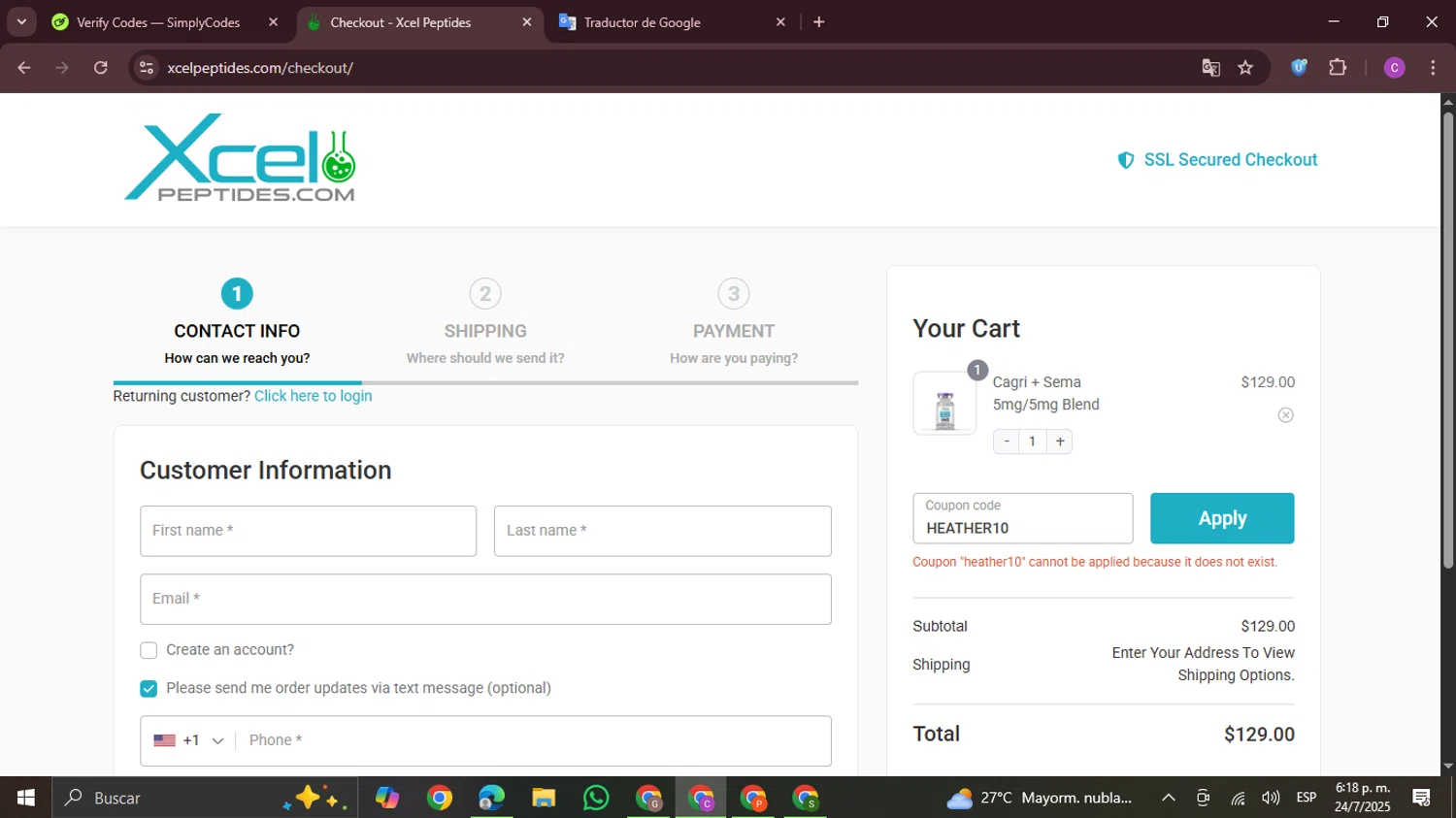This screenshot has width=1456, height=818.
Task: View site information icon in address bar
Action: point(147,68)
